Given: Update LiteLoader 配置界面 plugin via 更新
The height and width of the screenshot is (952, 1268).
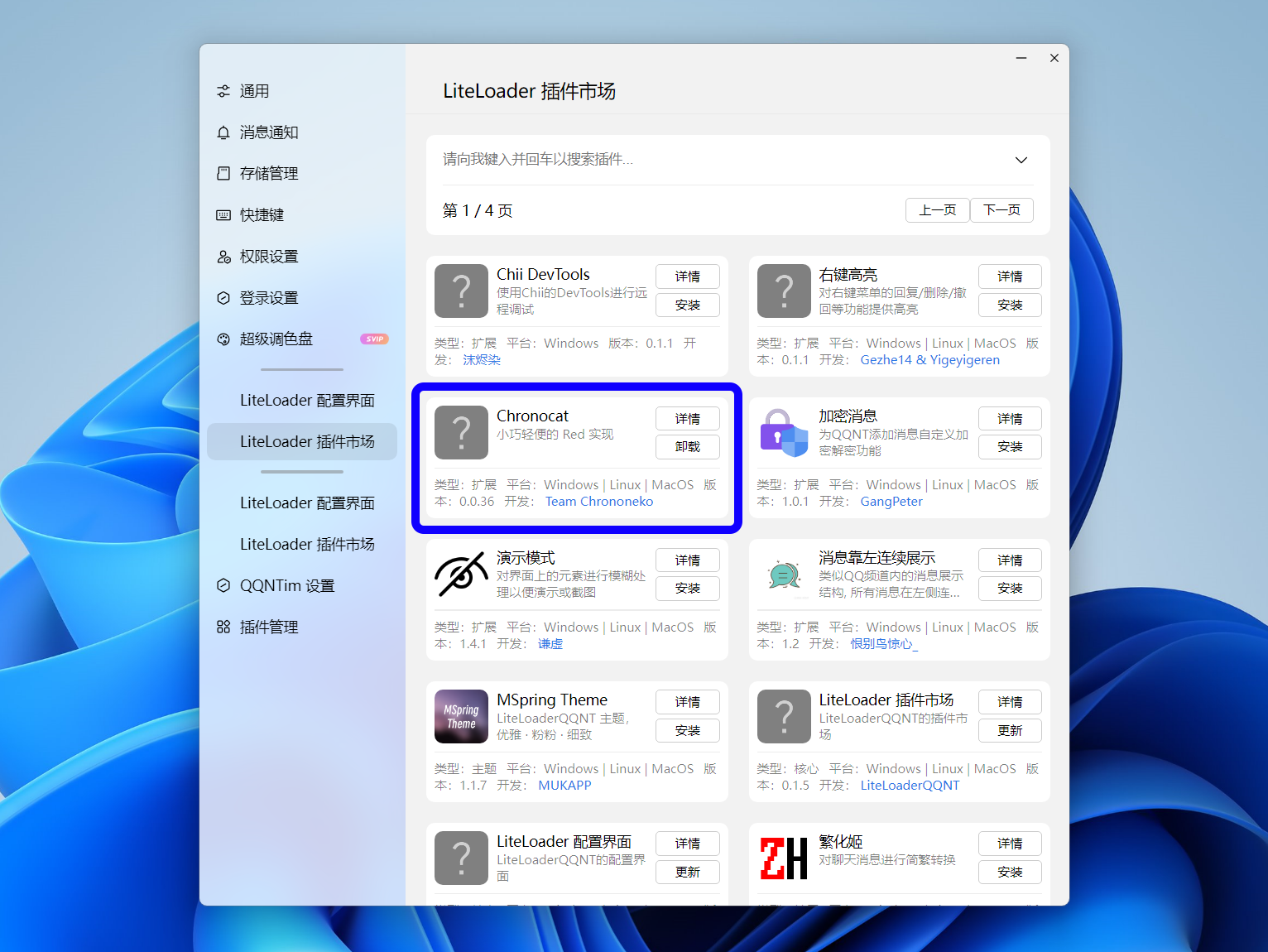Looking at the screenshot, I should click(x=688, y=873).
